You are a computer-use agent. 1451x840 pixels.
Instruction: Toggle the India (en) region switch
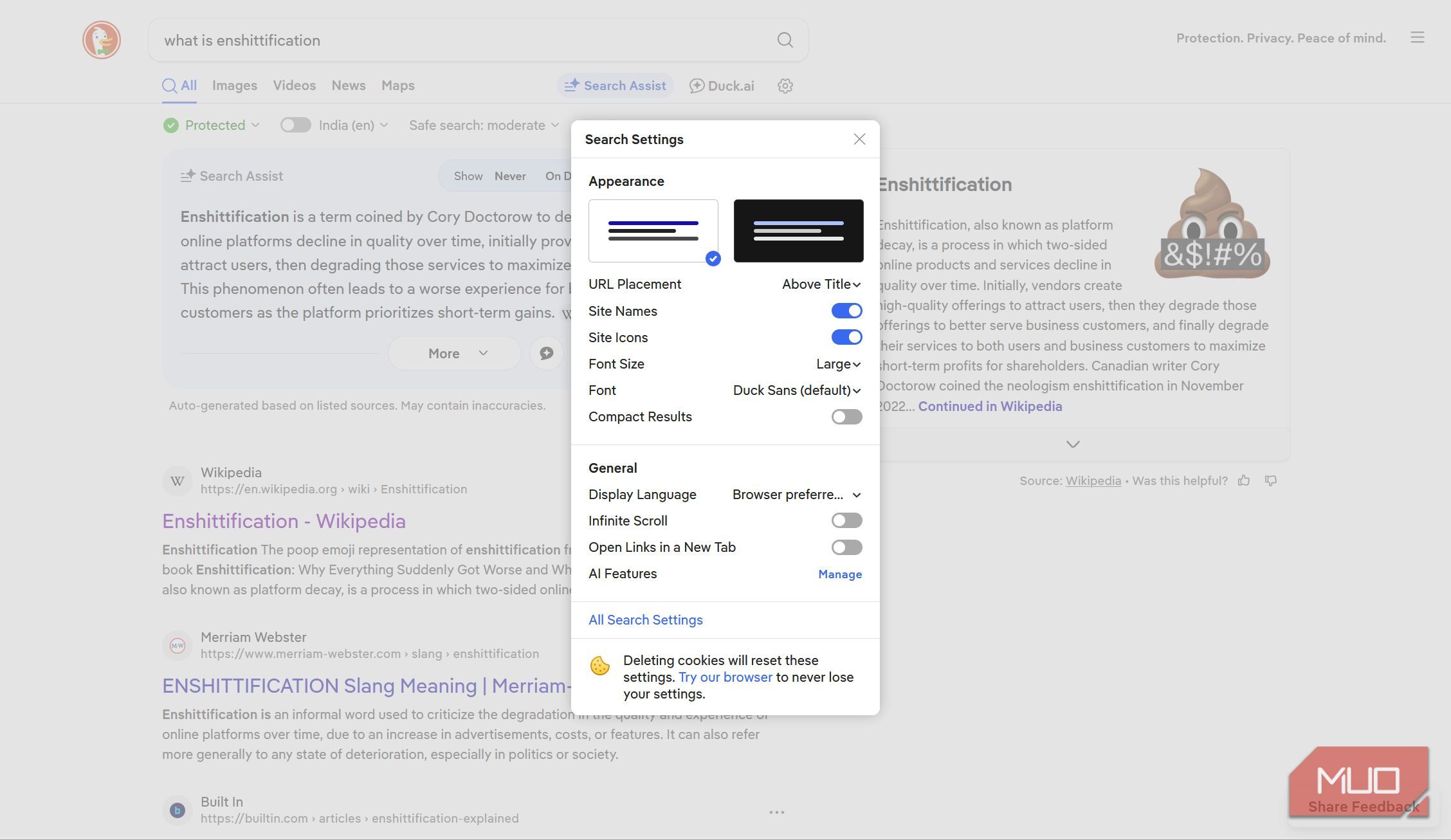coord(296,125)
